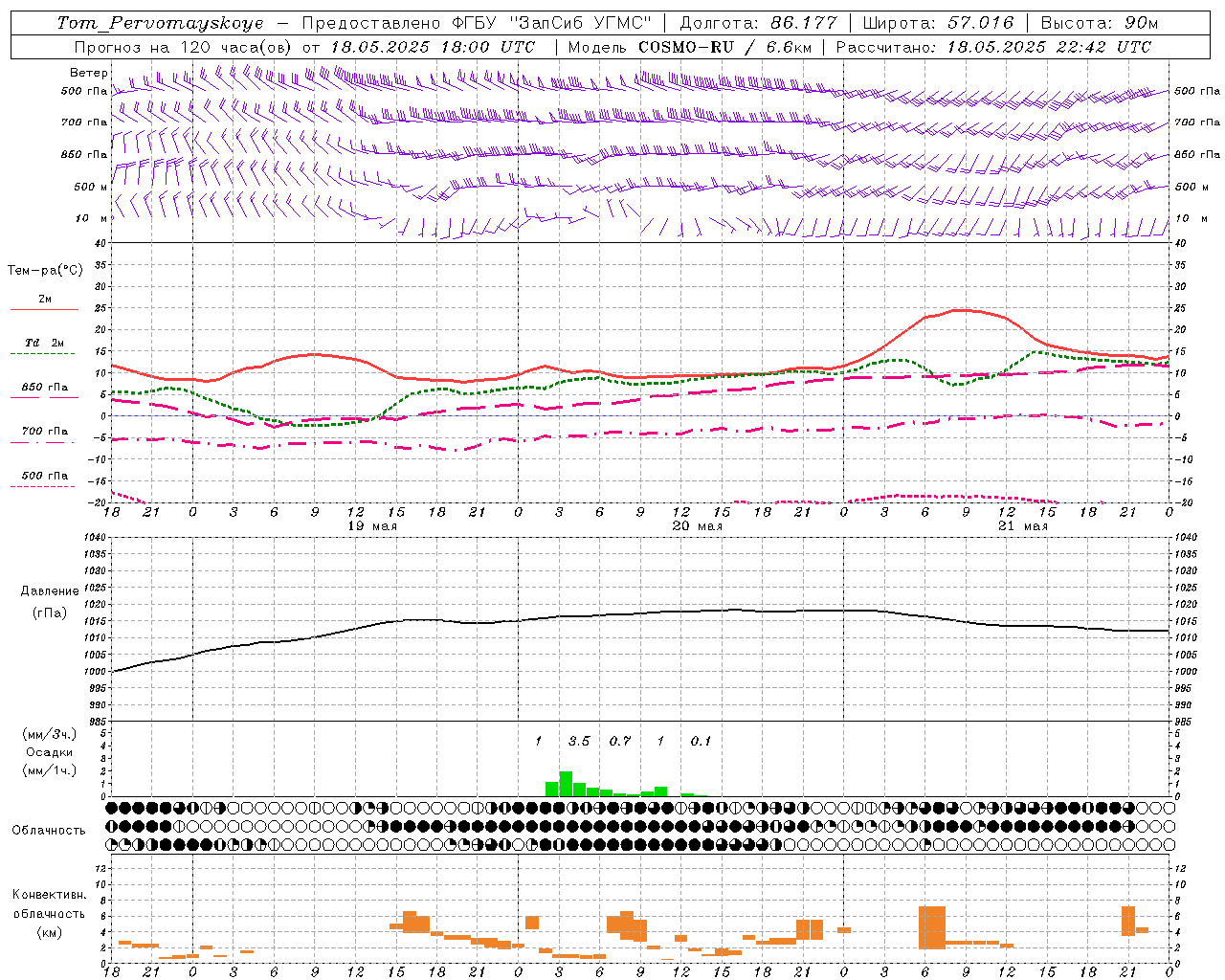Click the 'Осадки' precipitation label
This screenshot has width=1225, height=980.
point(50,752)
